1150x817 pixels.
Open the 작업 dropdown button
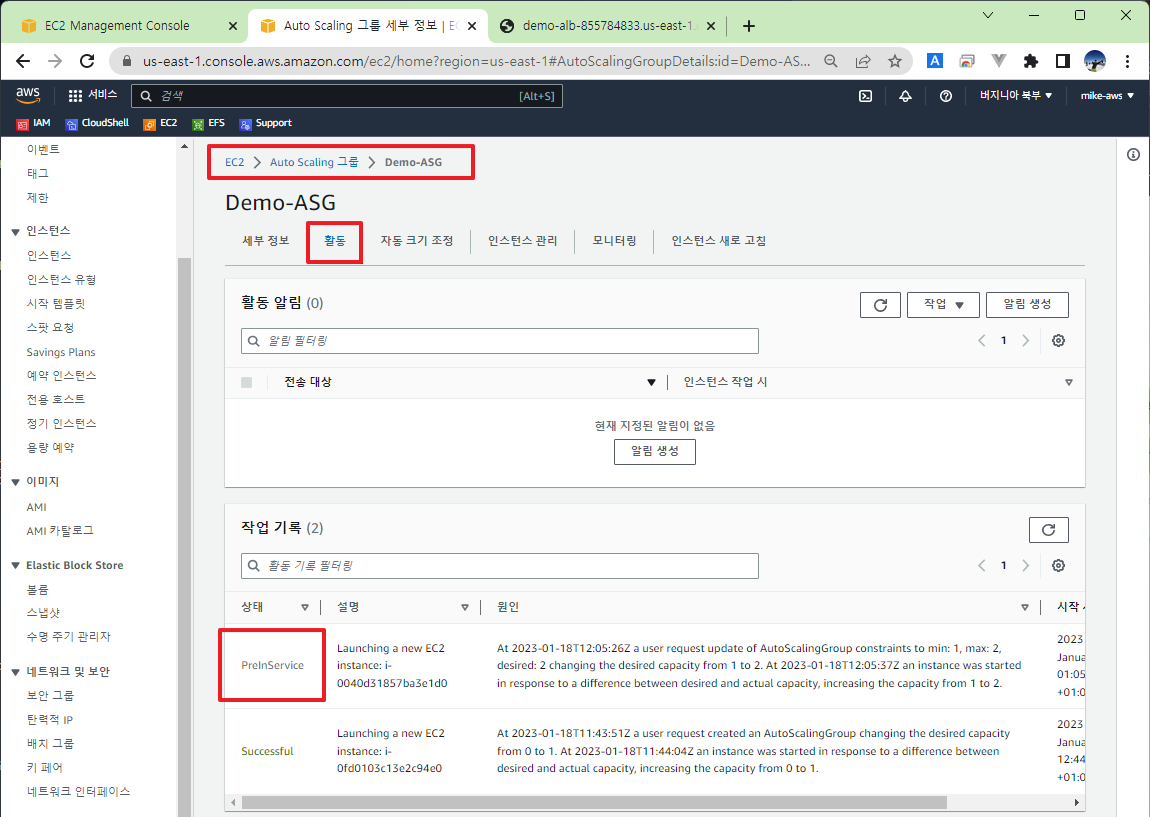[x=943, y=305]
